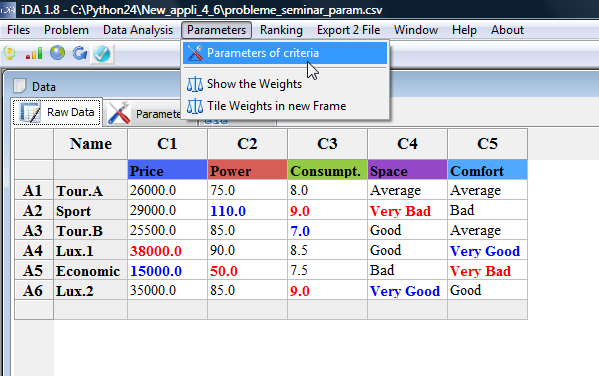Select row header A2
Image resolution: width=599 pixels, height=376 pixels.
point(34,211)
